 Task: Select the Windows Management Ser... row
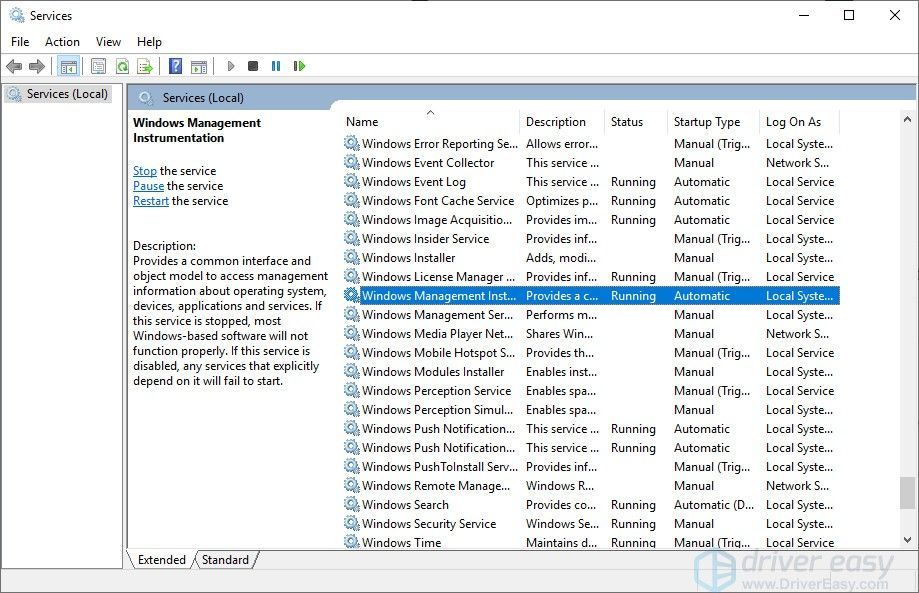pos(591,315)
